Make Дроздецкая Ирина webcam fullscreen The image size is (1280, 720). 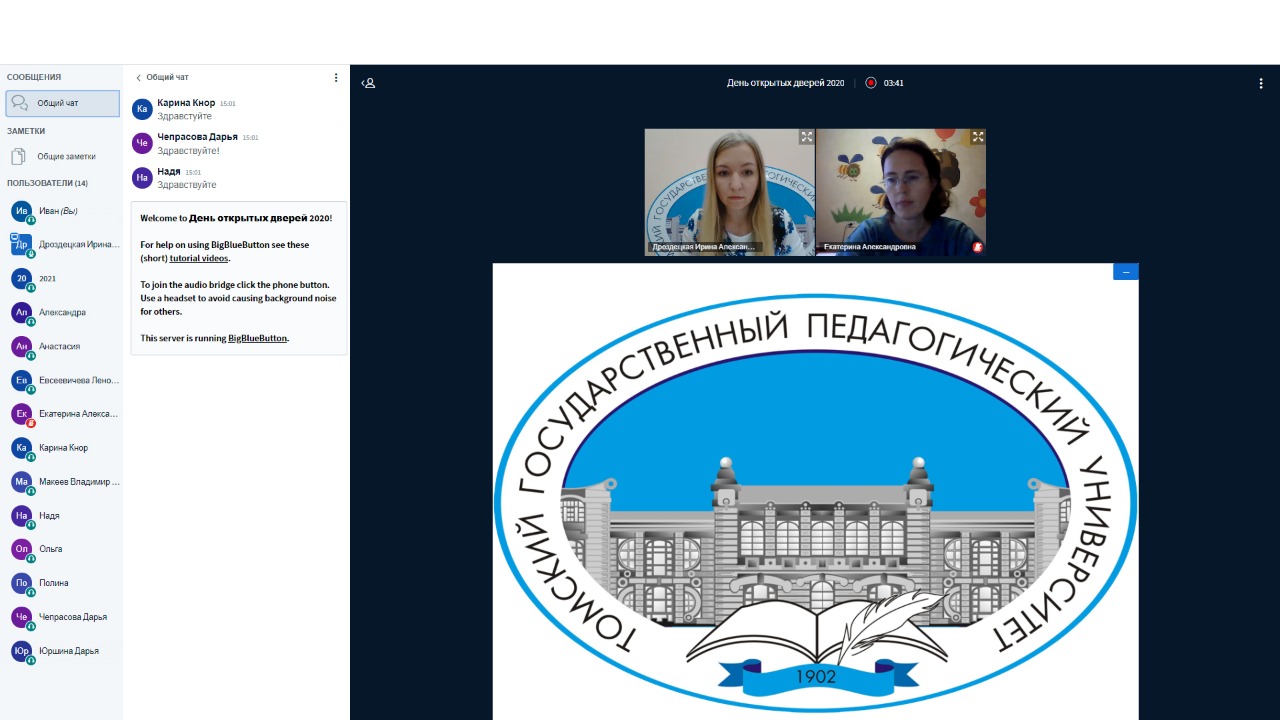tap(806, 137)
